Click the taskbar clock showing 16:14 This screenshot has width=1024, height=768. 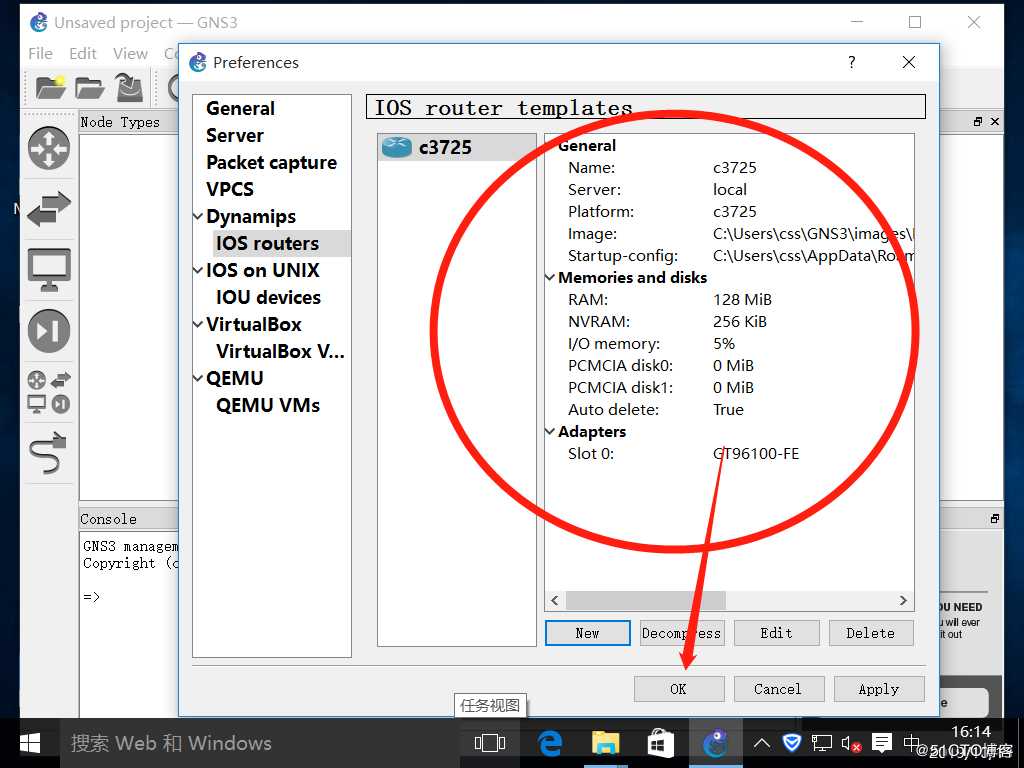tap(971, 731)
